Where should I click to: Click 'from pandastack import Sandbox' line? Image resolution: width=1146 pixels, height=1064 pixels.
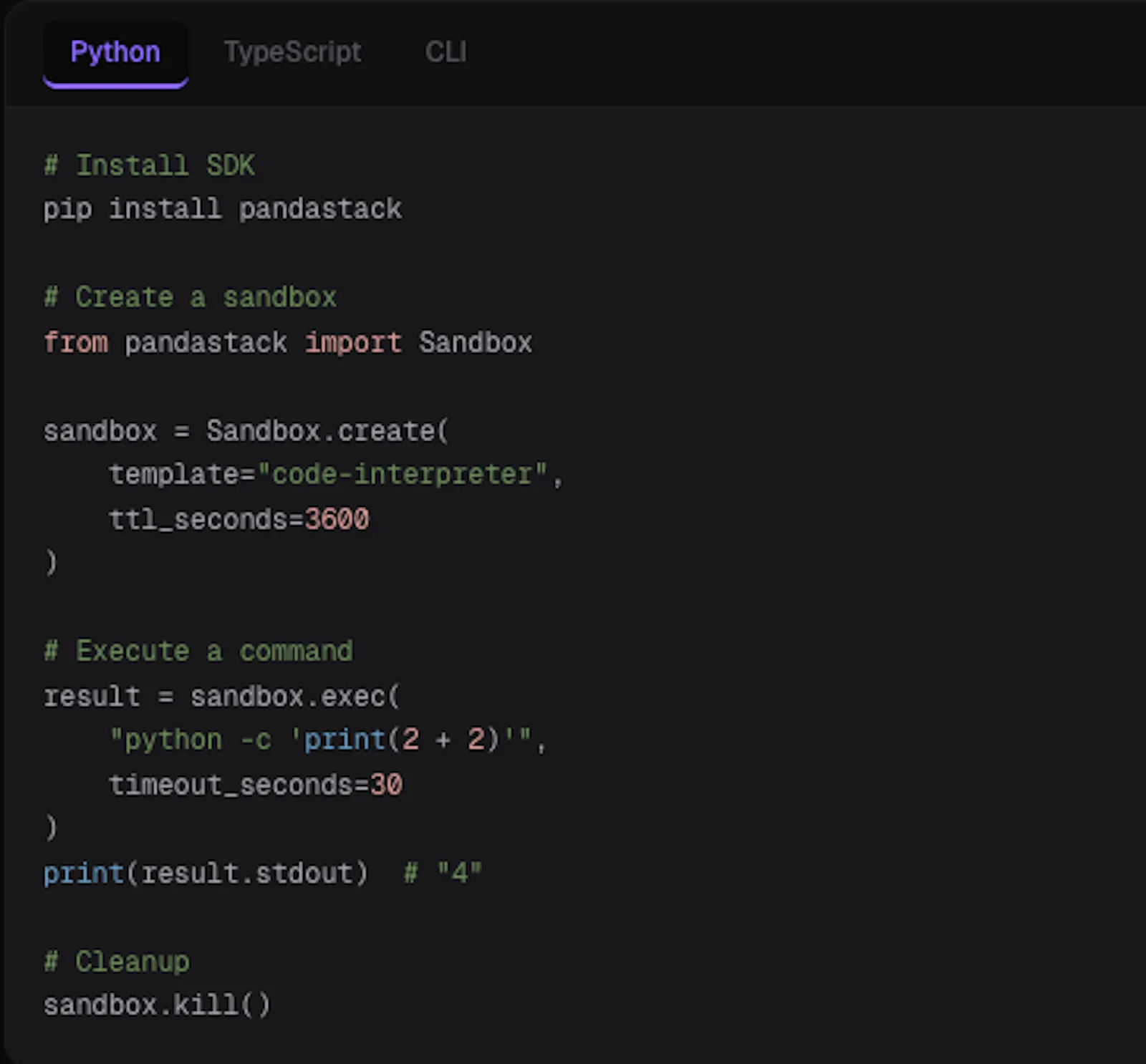288,342
